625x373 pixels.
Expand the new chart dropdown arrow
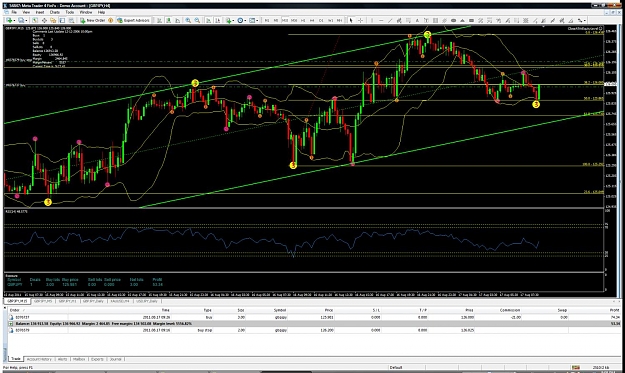coord(14,20)
